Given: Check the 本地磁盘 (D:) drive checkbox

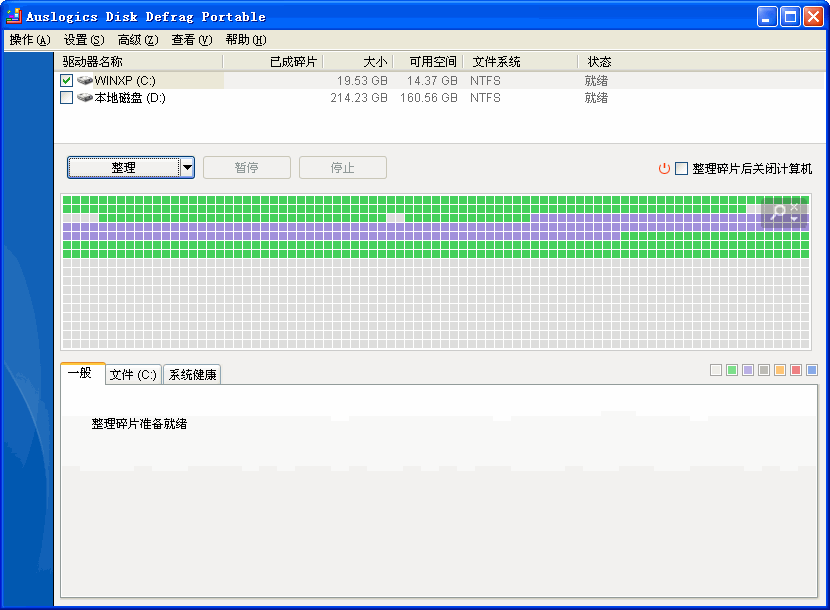Looking at the screenshot, I should (x=67, y=98).
